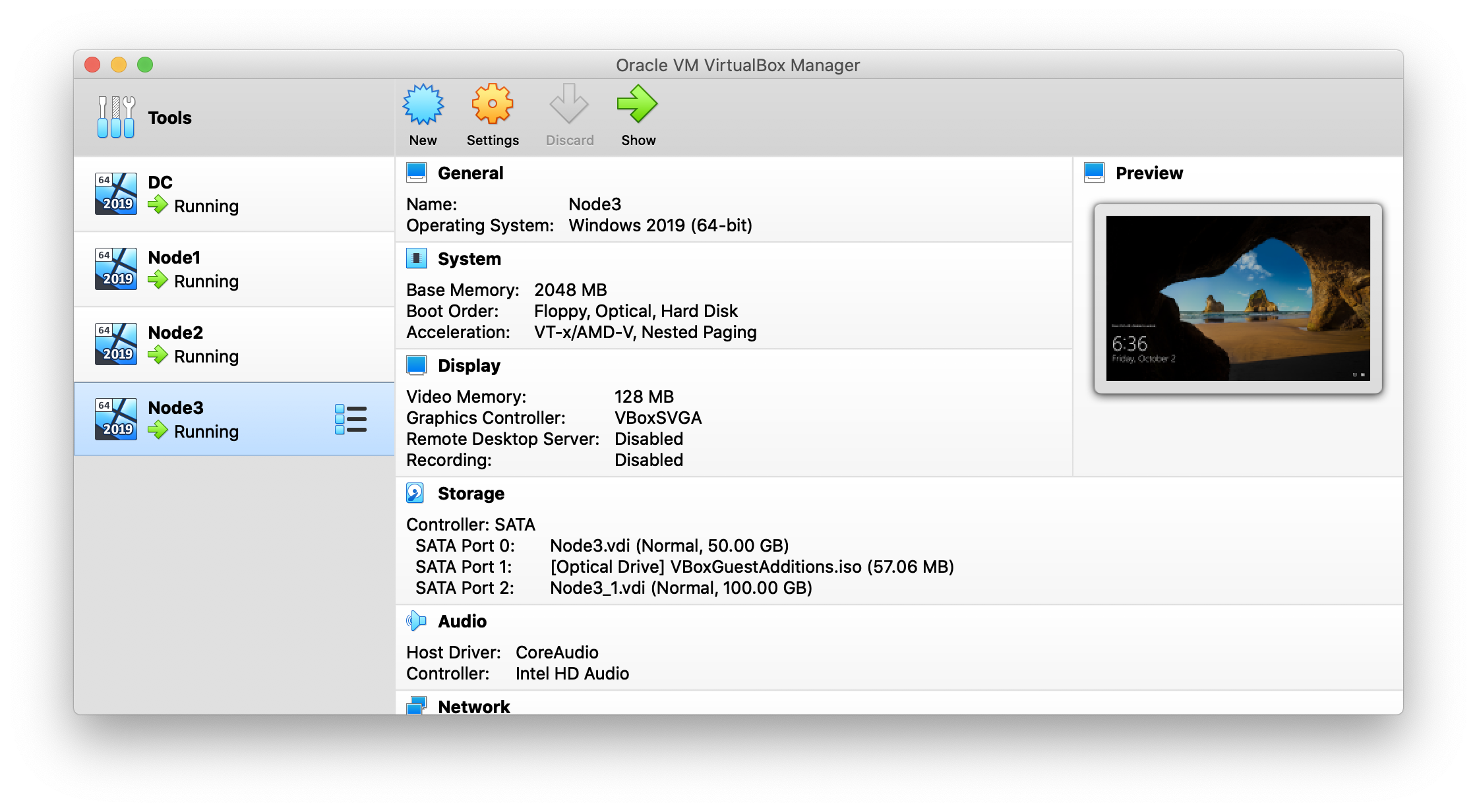Click the System section heading
1477x812 pixels.
point(469,259)
